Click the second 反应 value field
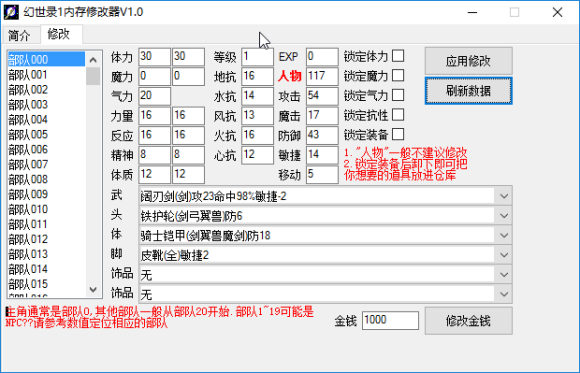580x373 pixels. (x=188, y=135)
